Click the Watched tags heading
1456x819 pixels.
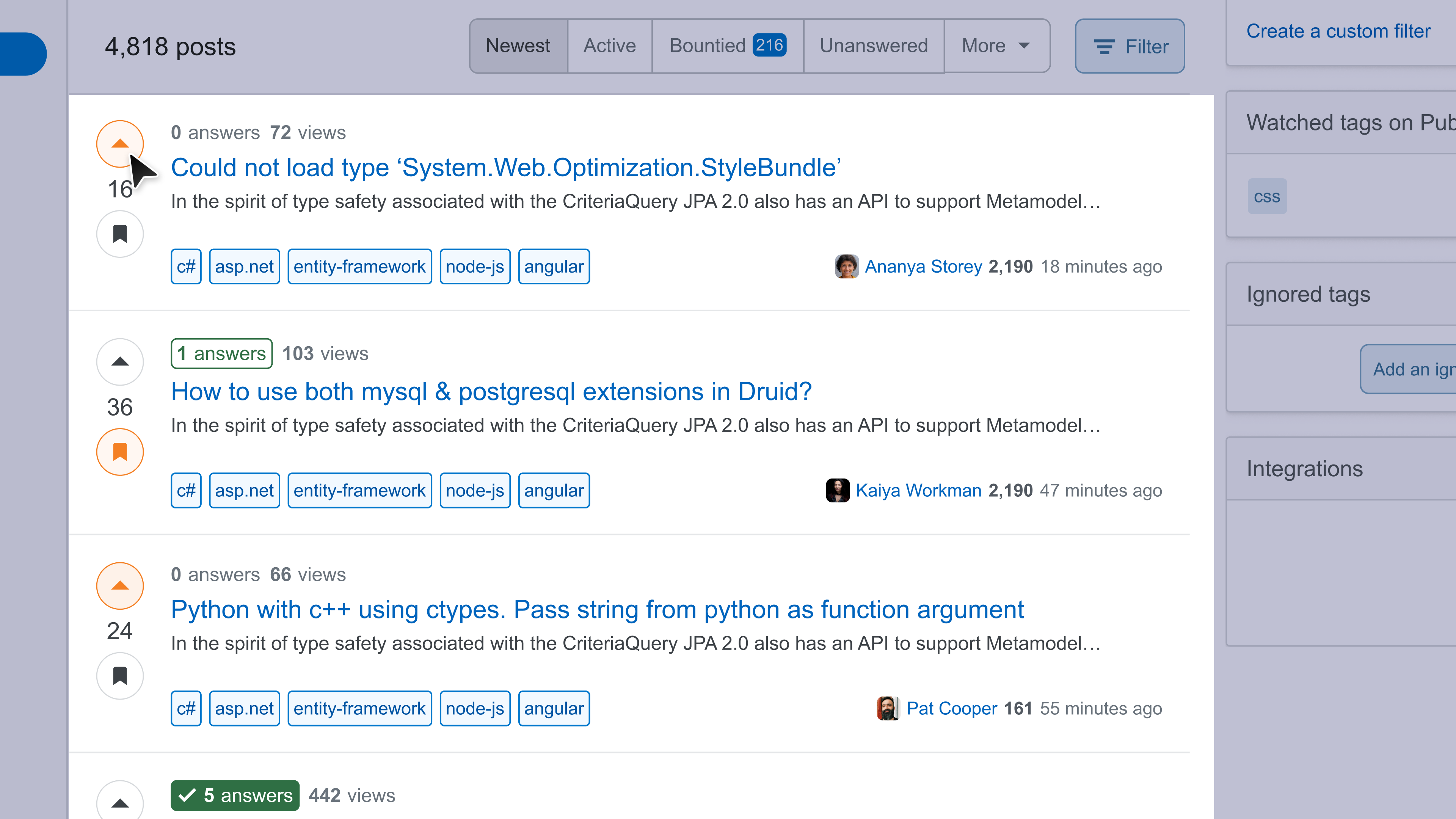point(1351,122)
